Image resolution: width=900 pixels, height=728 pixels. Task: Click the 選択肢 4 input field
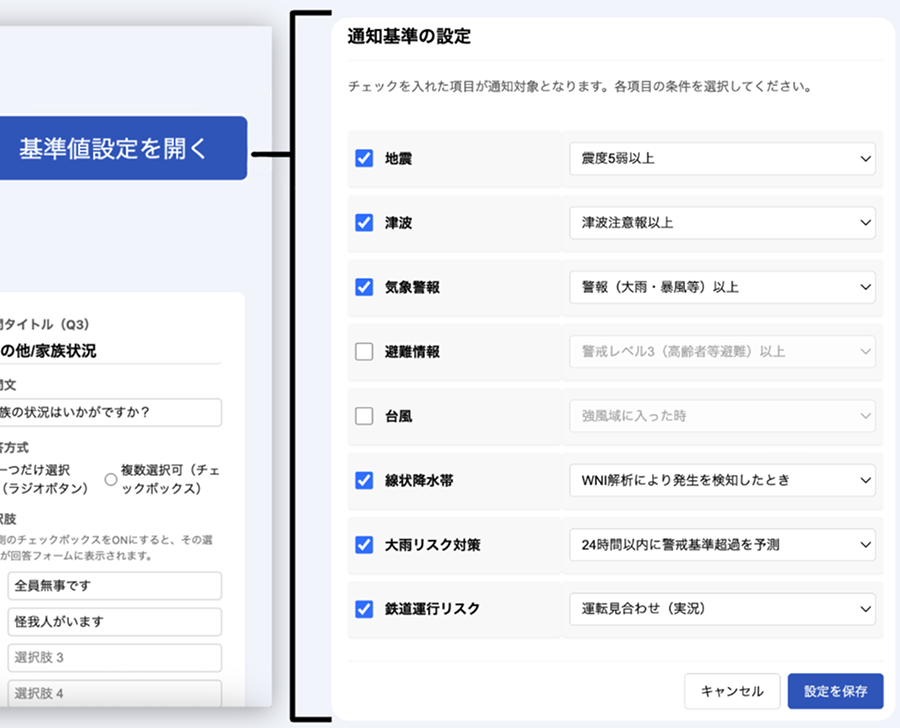point(115,693)
